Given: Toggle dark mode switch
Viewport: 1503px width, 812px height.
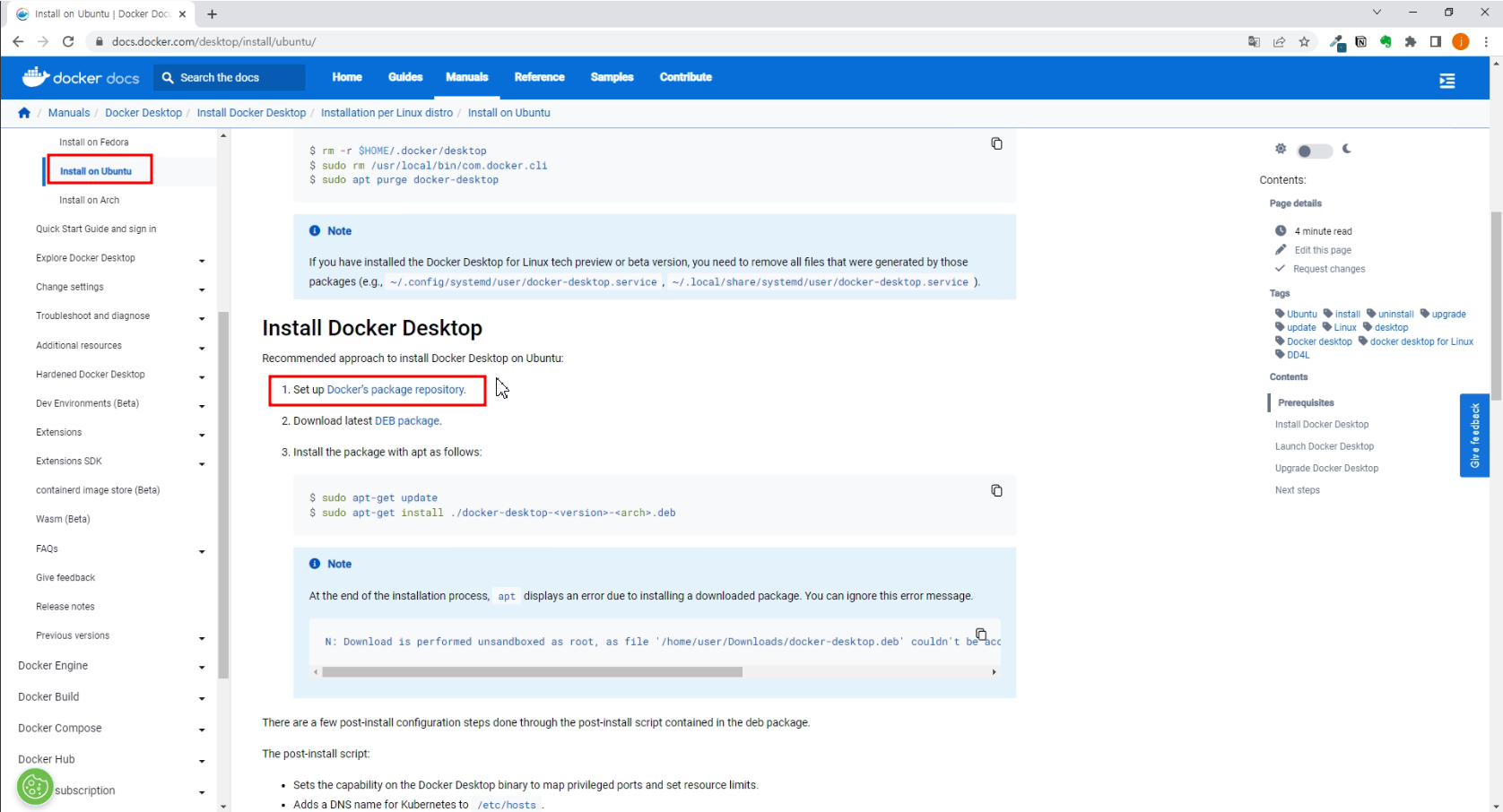Looking at the screenshot, I should point(1314,151).
